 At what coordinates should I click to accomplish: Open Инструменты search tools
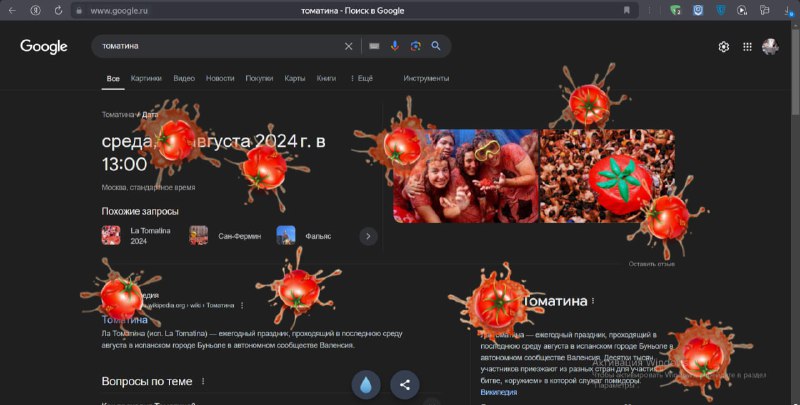[426, 79]
